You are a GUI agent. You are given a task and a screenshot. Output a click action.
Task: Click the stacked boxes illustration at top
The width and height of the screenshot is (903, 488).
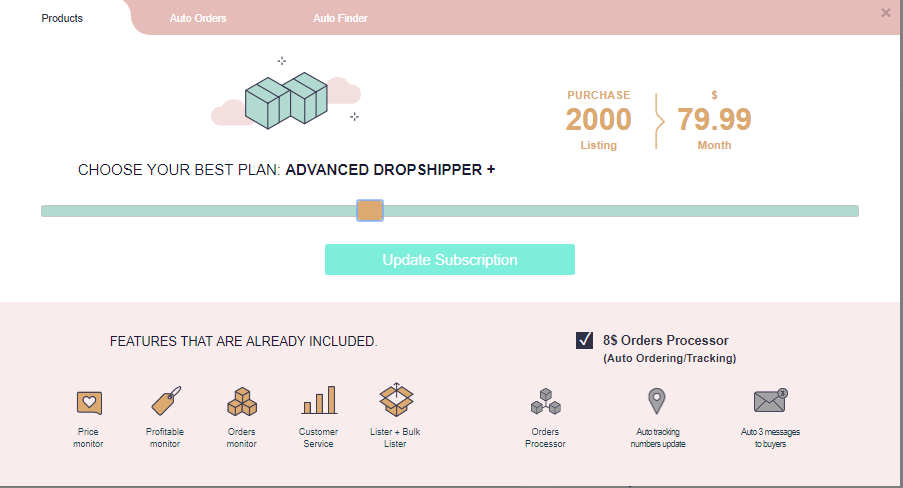point(287,101)
